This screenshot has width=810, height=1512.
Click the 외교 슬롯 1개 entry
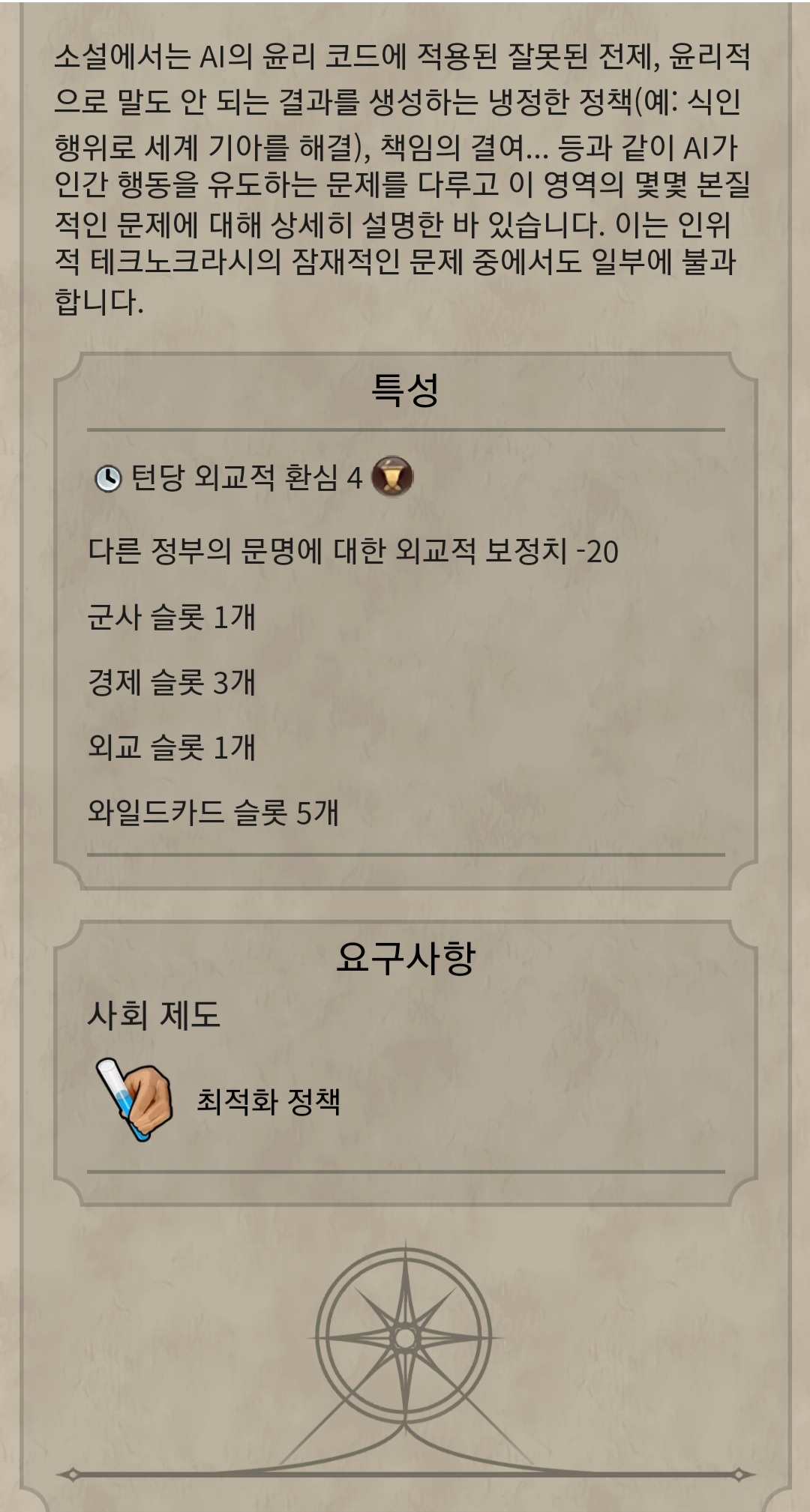pyautogui.click(x=172, y=747)
